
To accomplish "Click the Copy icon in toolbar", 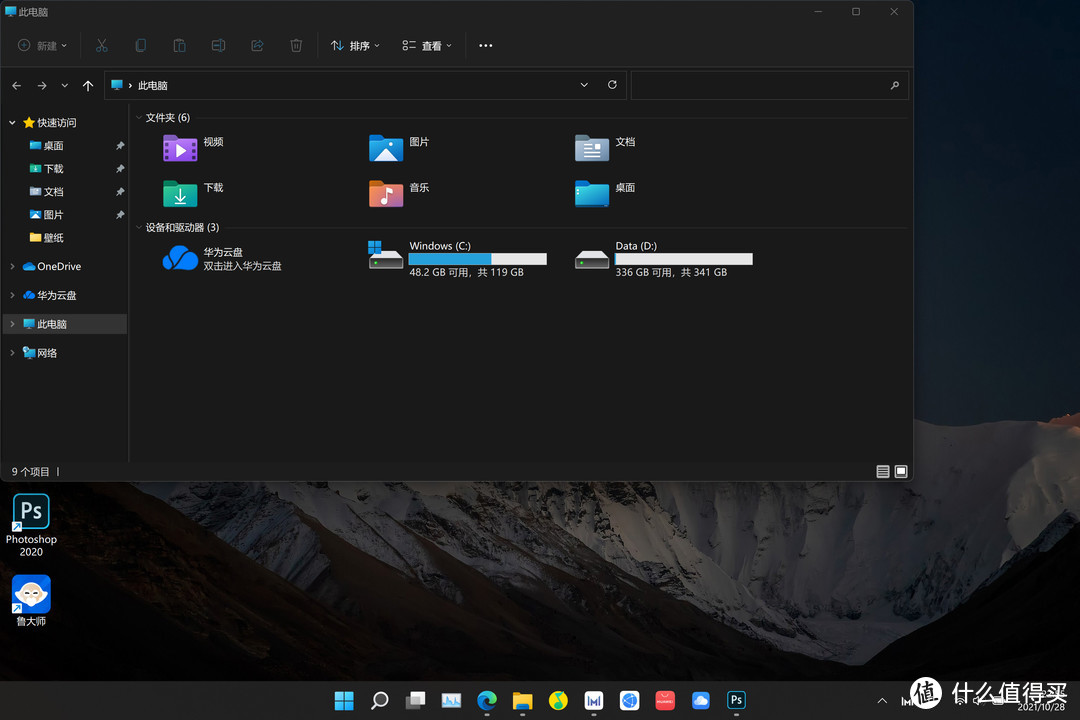I will click(x=141, y=45).
